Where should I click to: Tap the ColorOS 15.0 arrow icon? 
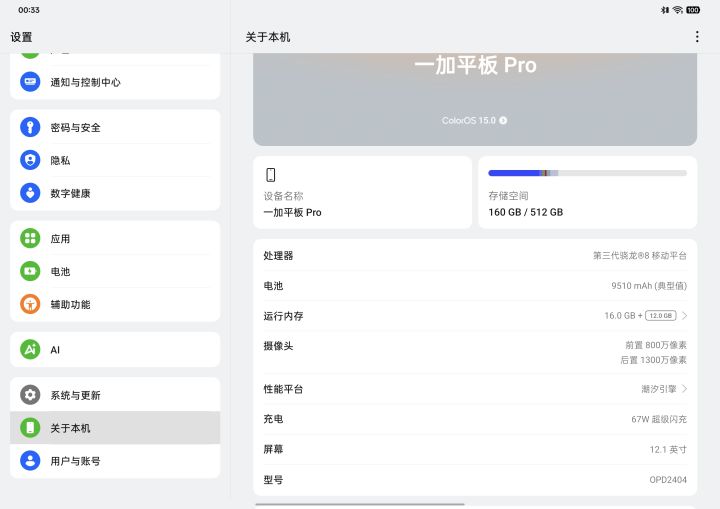point(503,120)
